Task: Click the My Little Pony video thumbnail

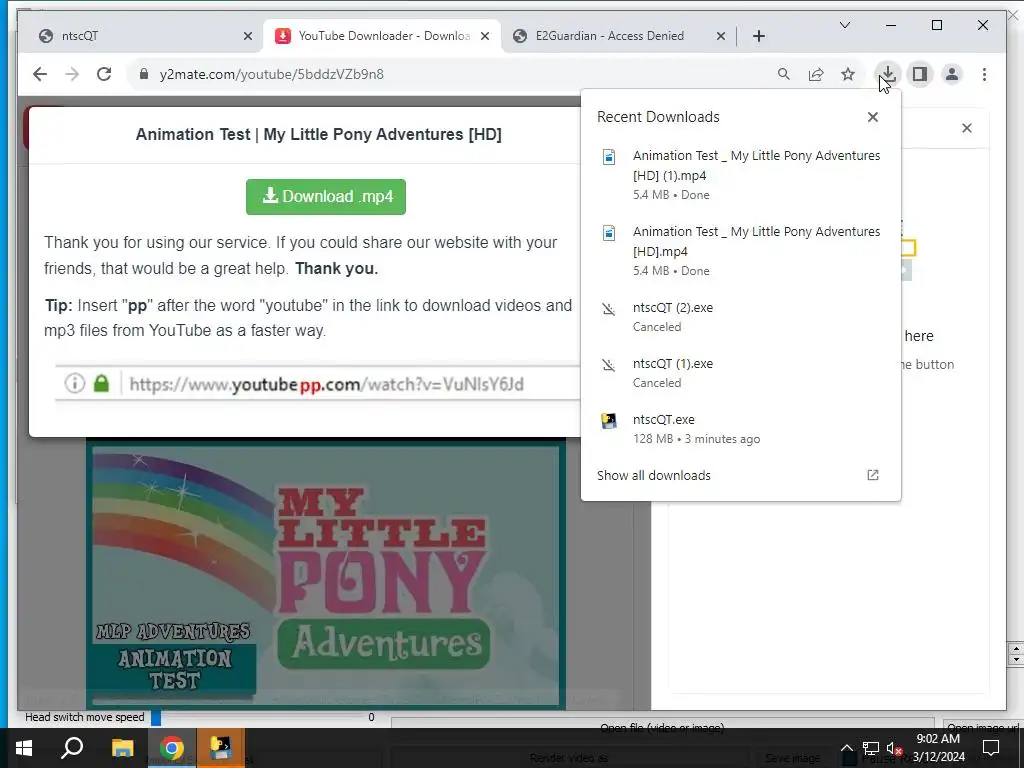Action: tap(326, 575)
